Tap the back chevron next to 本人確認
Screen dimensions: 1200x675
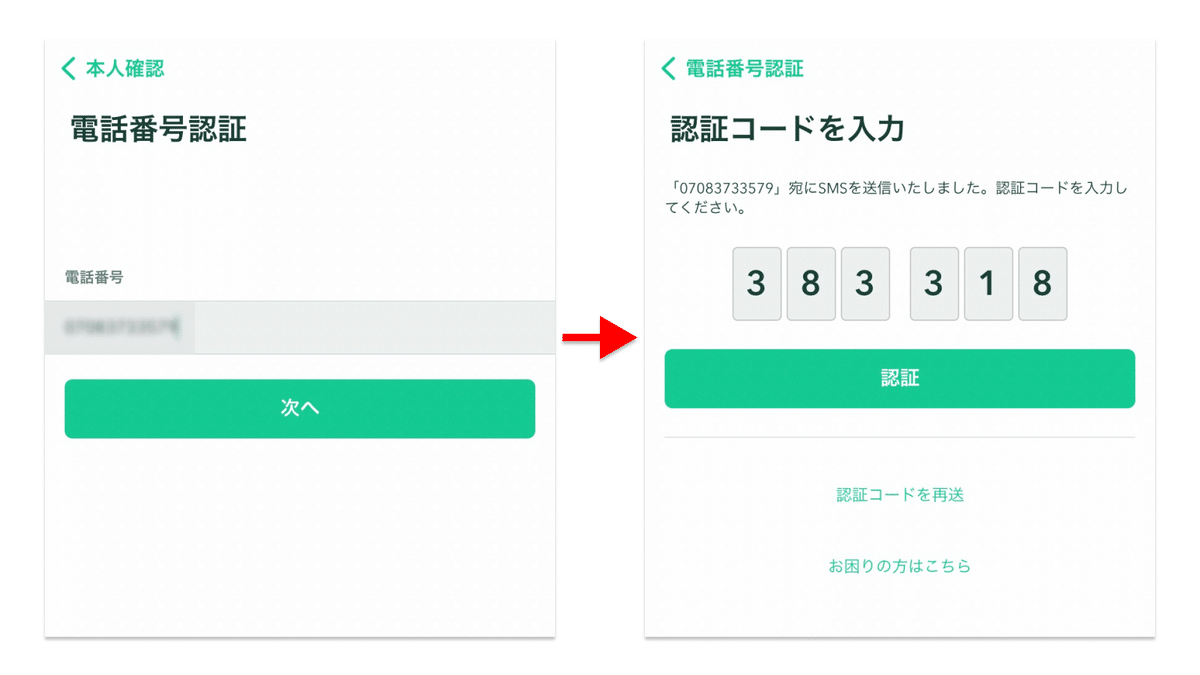click(67, 68)
